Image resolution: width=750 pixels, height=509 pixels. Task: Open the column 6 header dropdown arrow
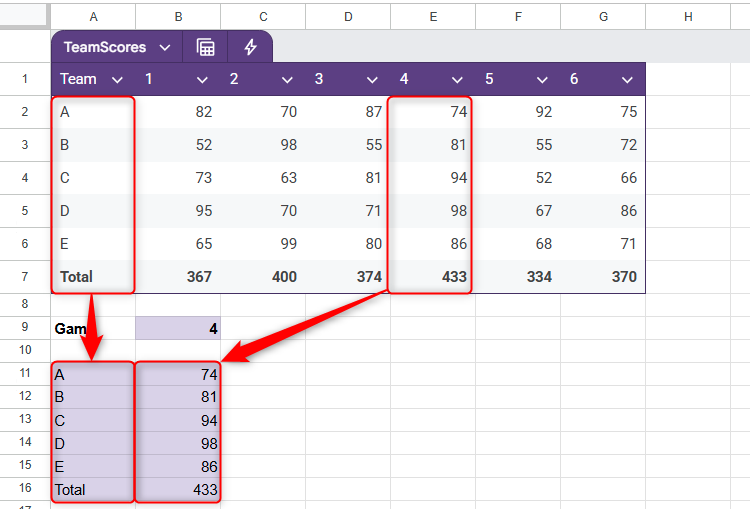(628, 79)
